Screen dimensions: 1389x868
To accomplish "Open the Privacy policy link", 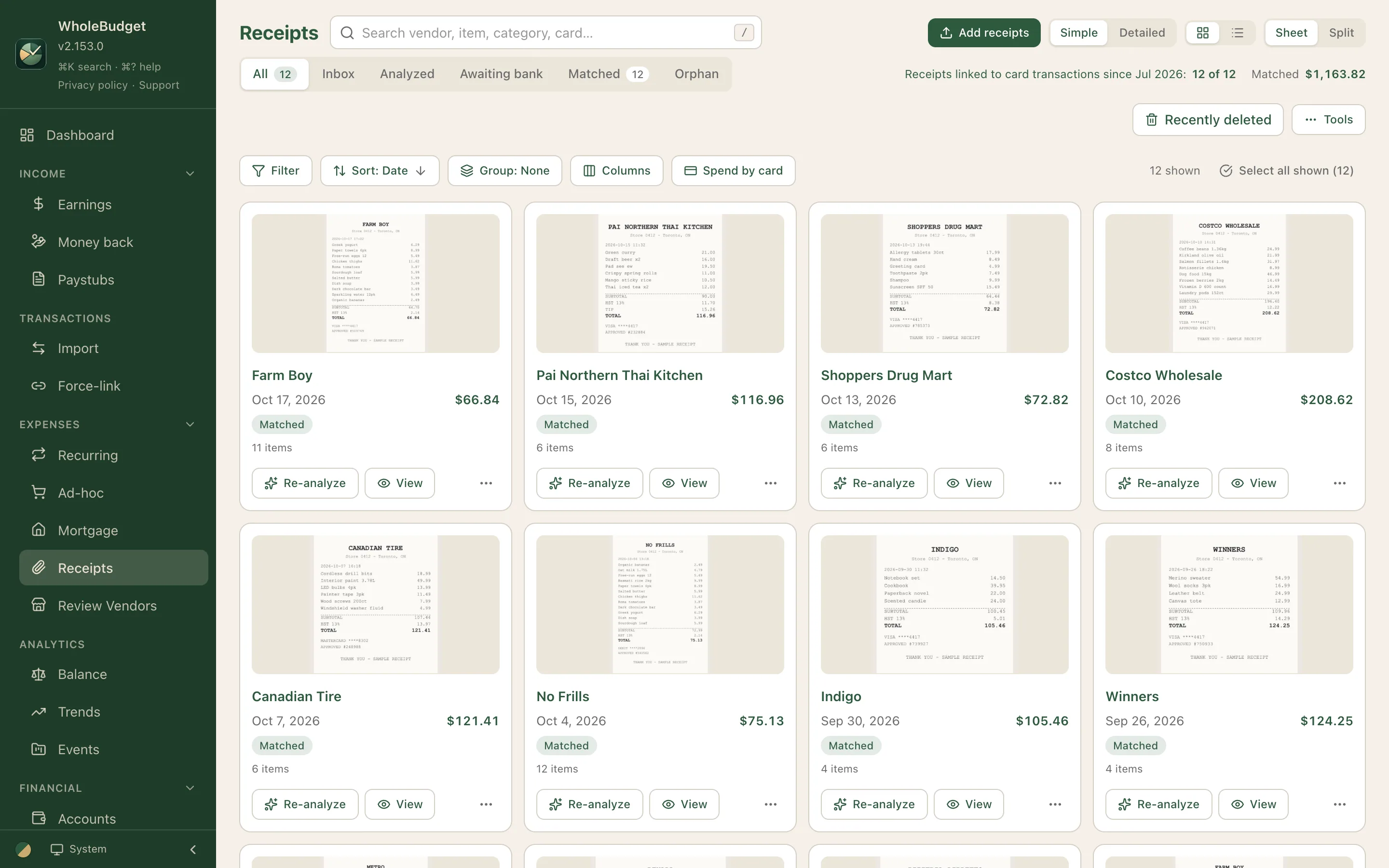I will [93, 85].
